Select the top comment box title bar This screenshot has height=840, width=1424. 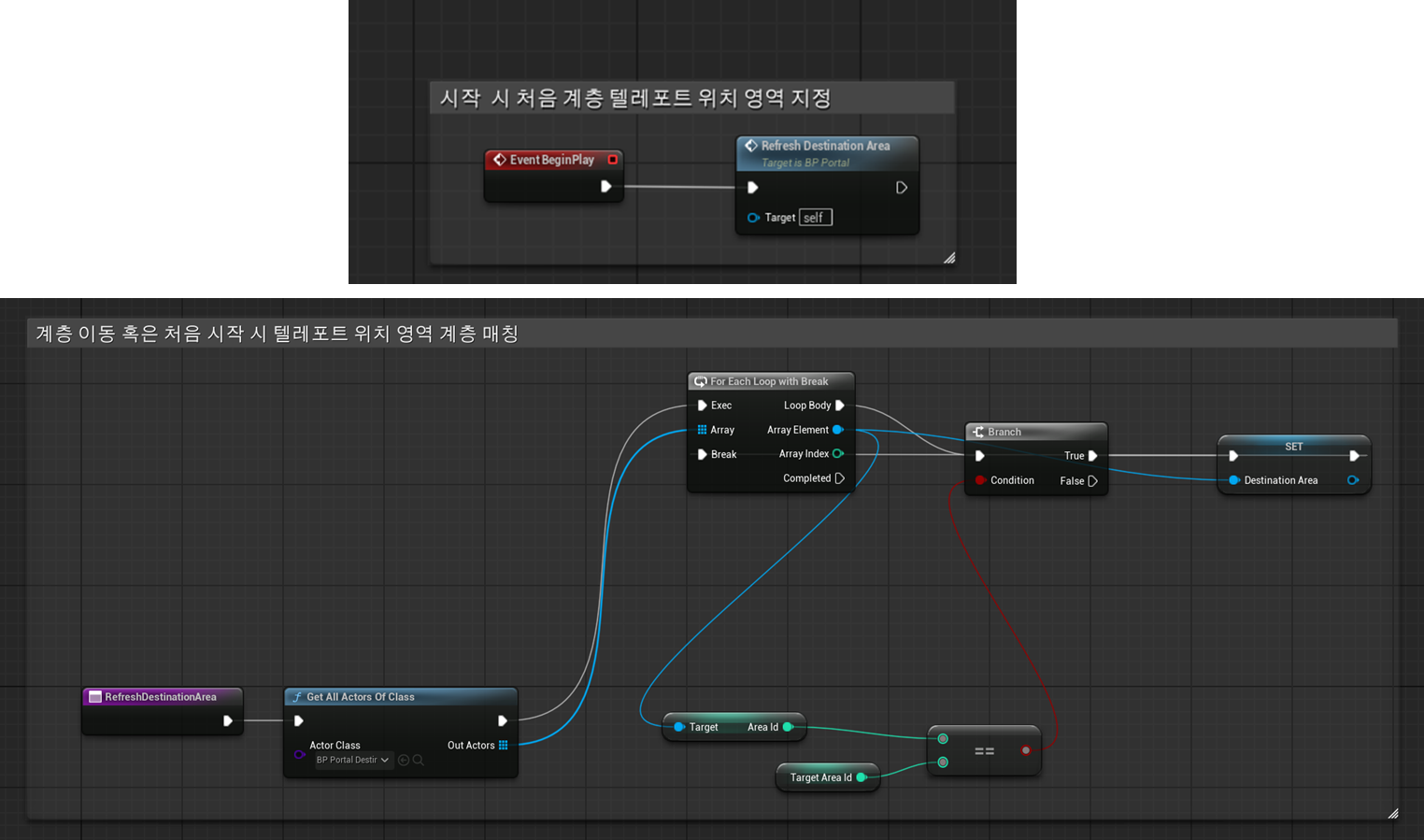tap(691, 98)
